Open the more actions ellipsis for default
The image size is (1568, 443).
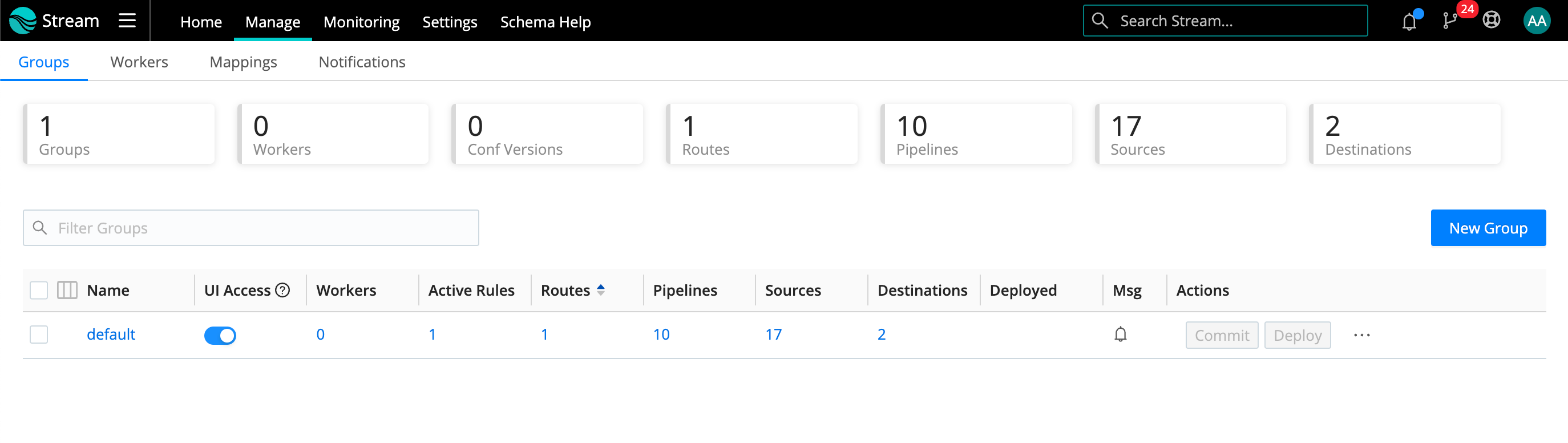(x=1361, y=335)
